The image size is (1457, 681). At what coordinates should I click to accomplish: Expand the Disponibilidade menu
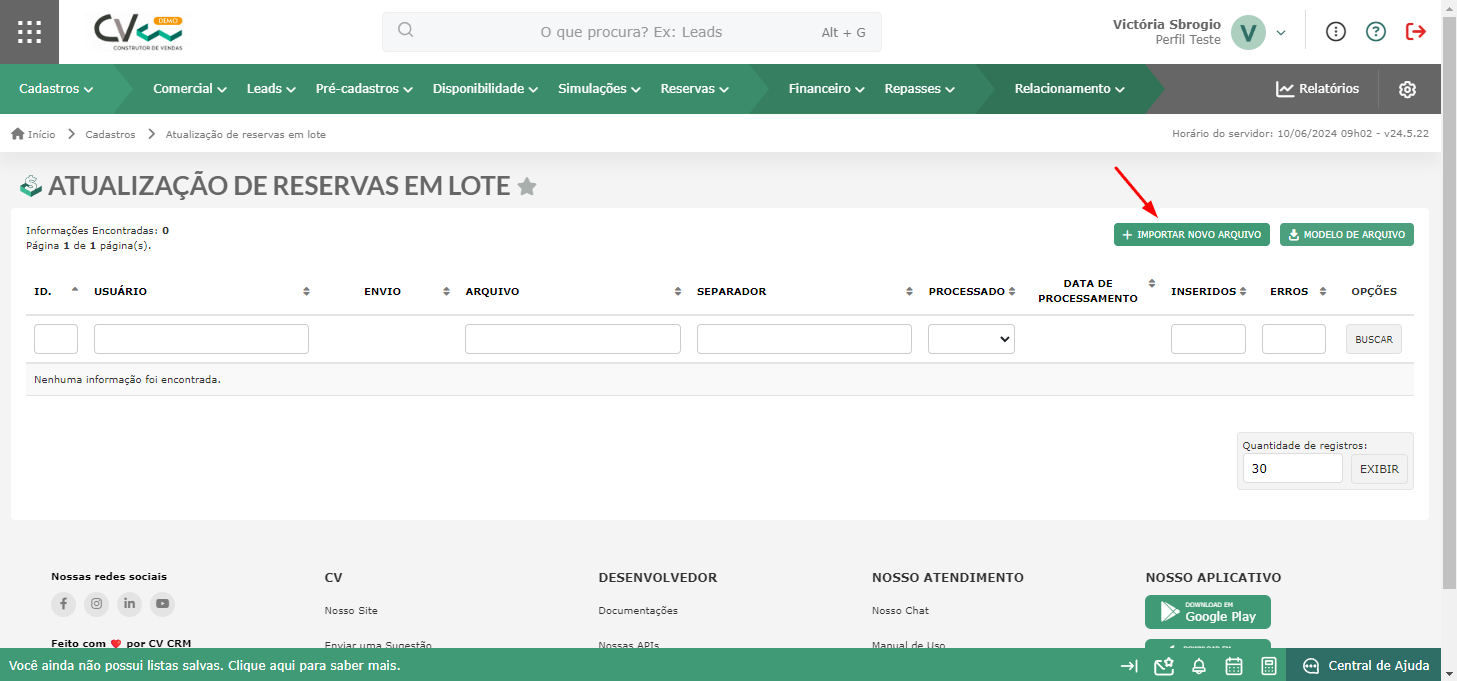coord(485,89)
